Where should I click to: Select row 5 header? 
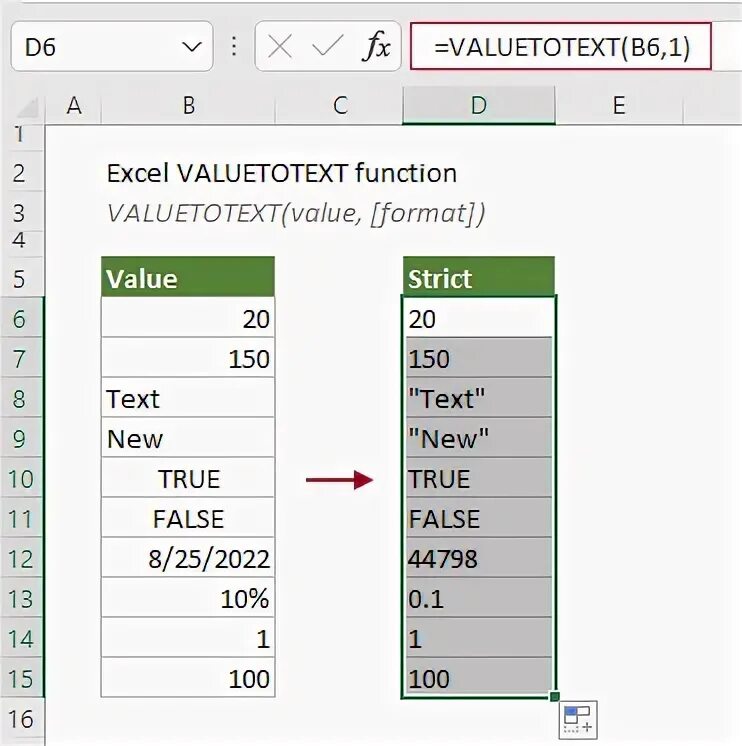pos(22,278)
